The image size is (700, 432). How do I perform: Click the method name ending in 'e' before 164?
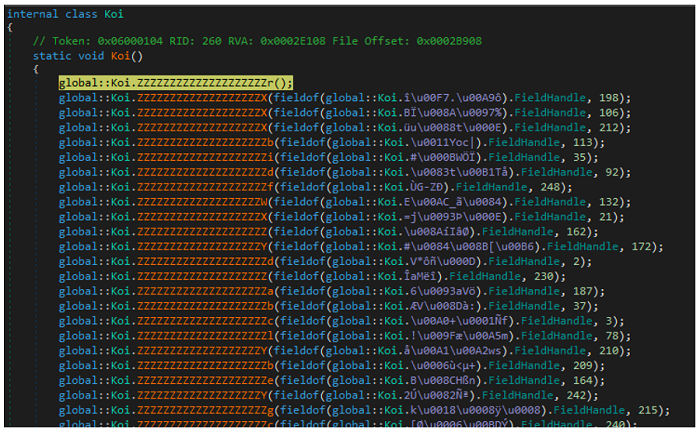pyautogui.click(x=205, y=380)
